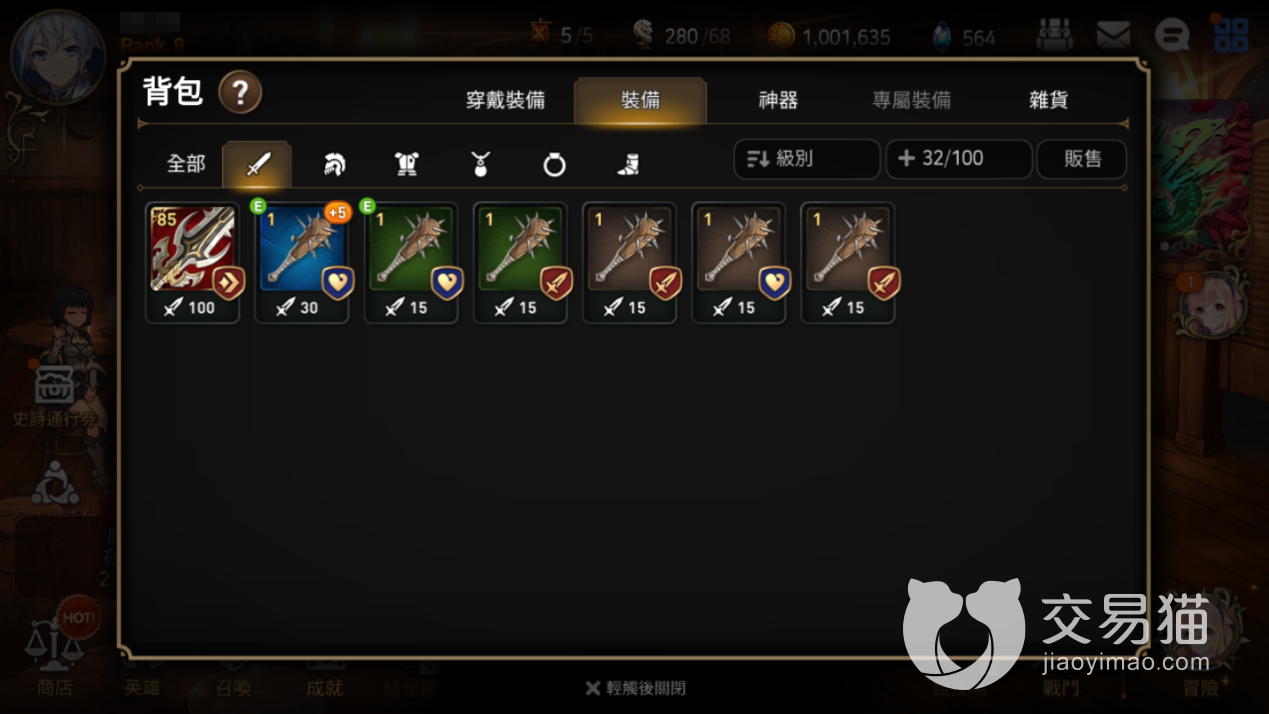Switch to the 神器 tab
Screen dimensions: 1269x714
778,100
